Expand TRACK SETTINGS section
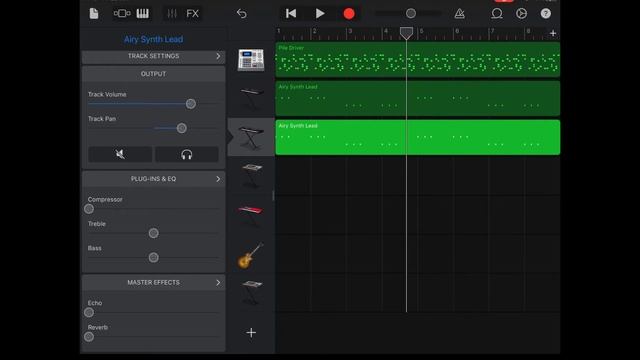Image resolution: width=640 pixels, height=360 pixels. [x=153, y=56]
